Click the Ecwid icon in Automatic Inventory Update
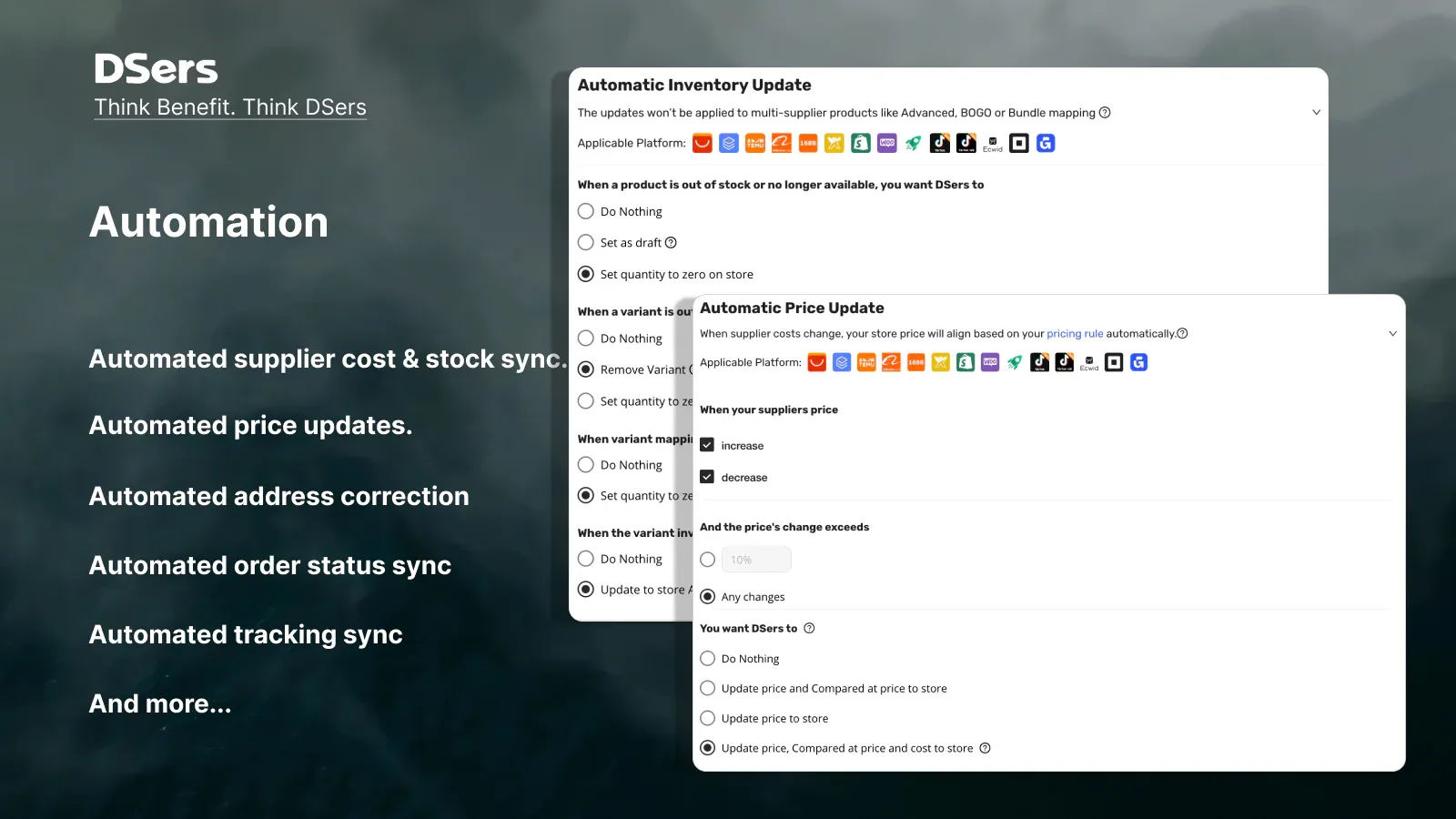This screenshot has height=819, width=1456. (993, 143)
